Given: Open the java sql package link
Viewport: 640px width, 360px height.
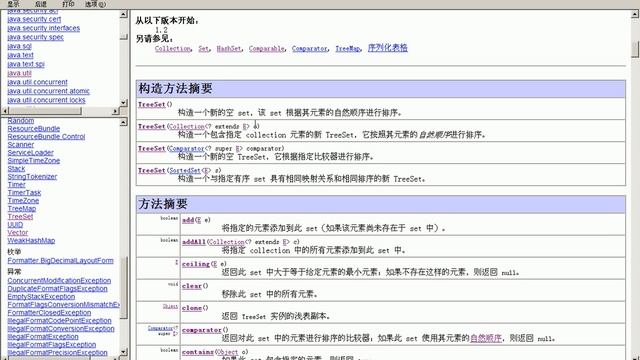Looking at the screenshot, I should (x=20, y=46).
